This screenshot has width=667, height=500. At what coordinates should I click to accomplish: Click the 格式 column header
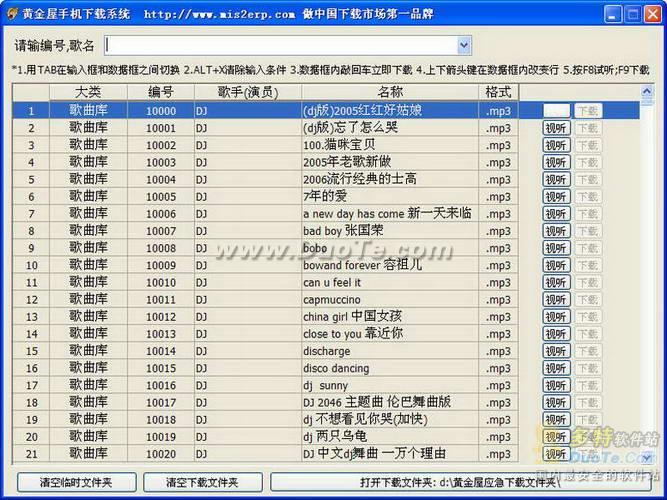tap(498, 92)
